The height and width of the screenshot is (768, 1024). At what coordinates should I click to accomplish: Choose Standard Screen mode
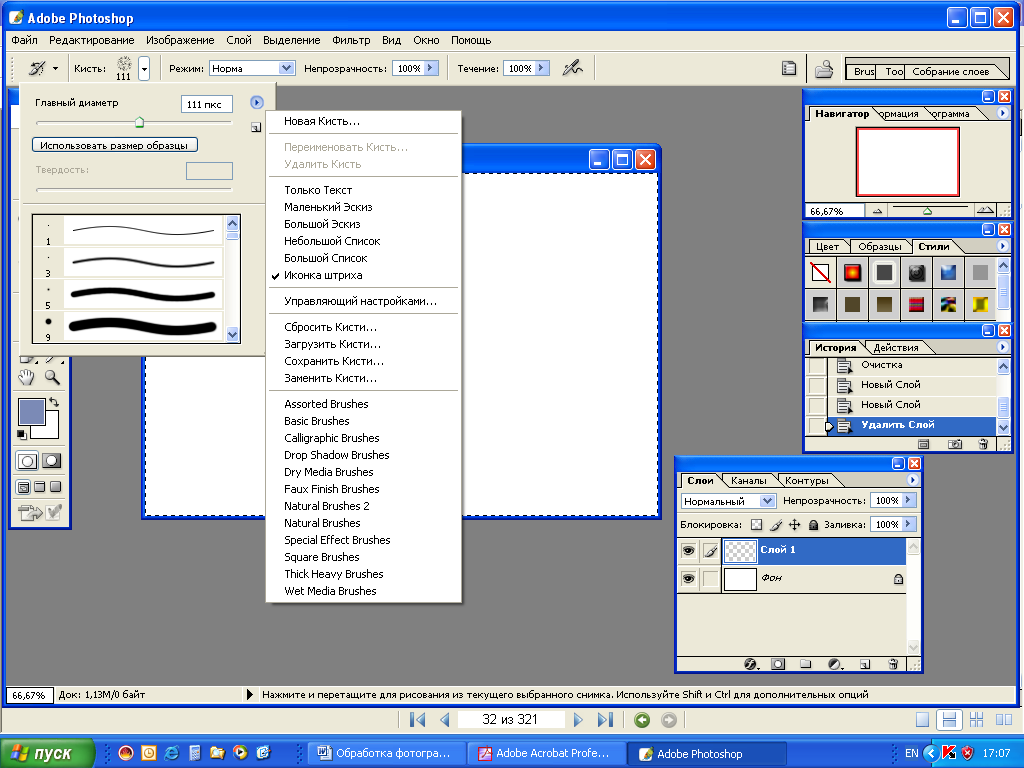(23, 487)
